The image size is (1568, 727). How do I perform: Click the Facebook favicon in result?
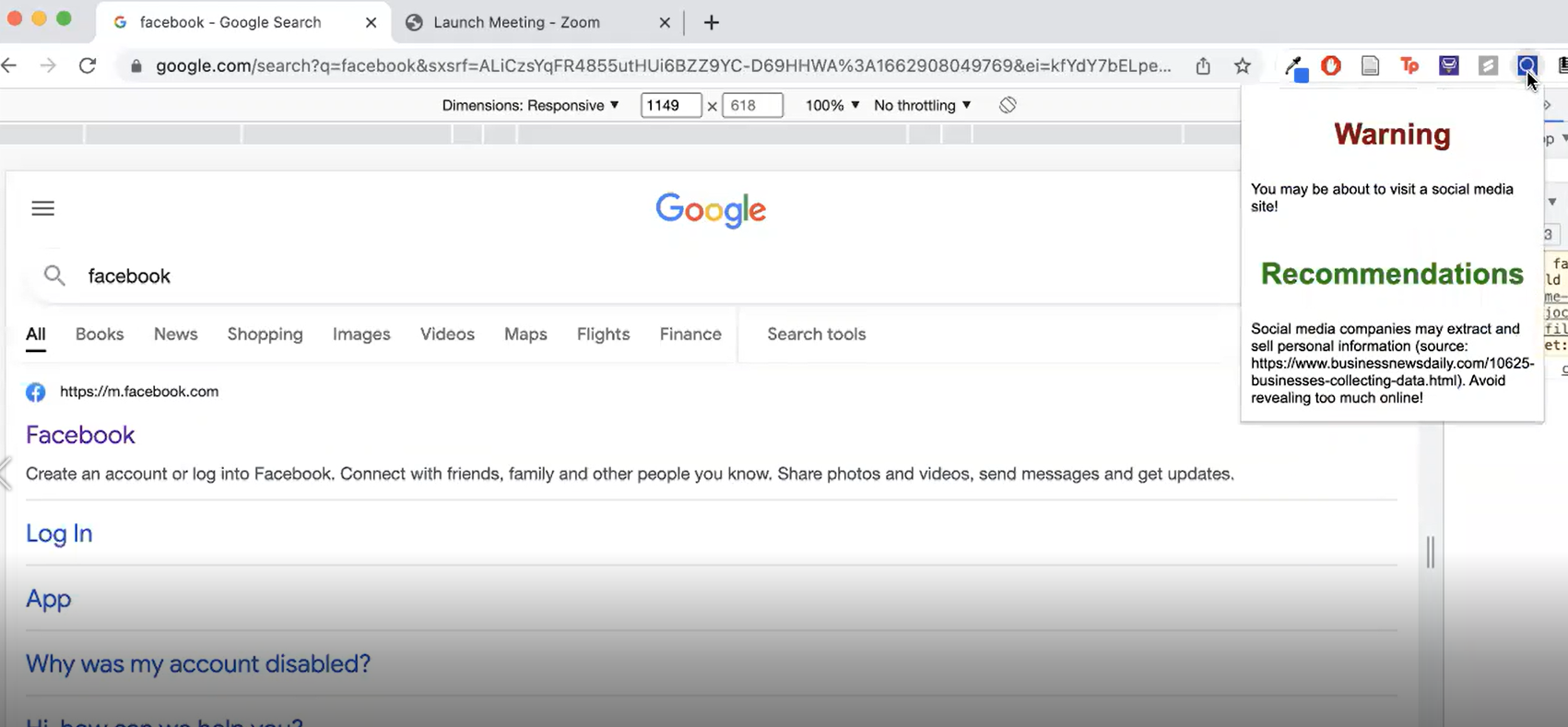(x=35, y=393)
